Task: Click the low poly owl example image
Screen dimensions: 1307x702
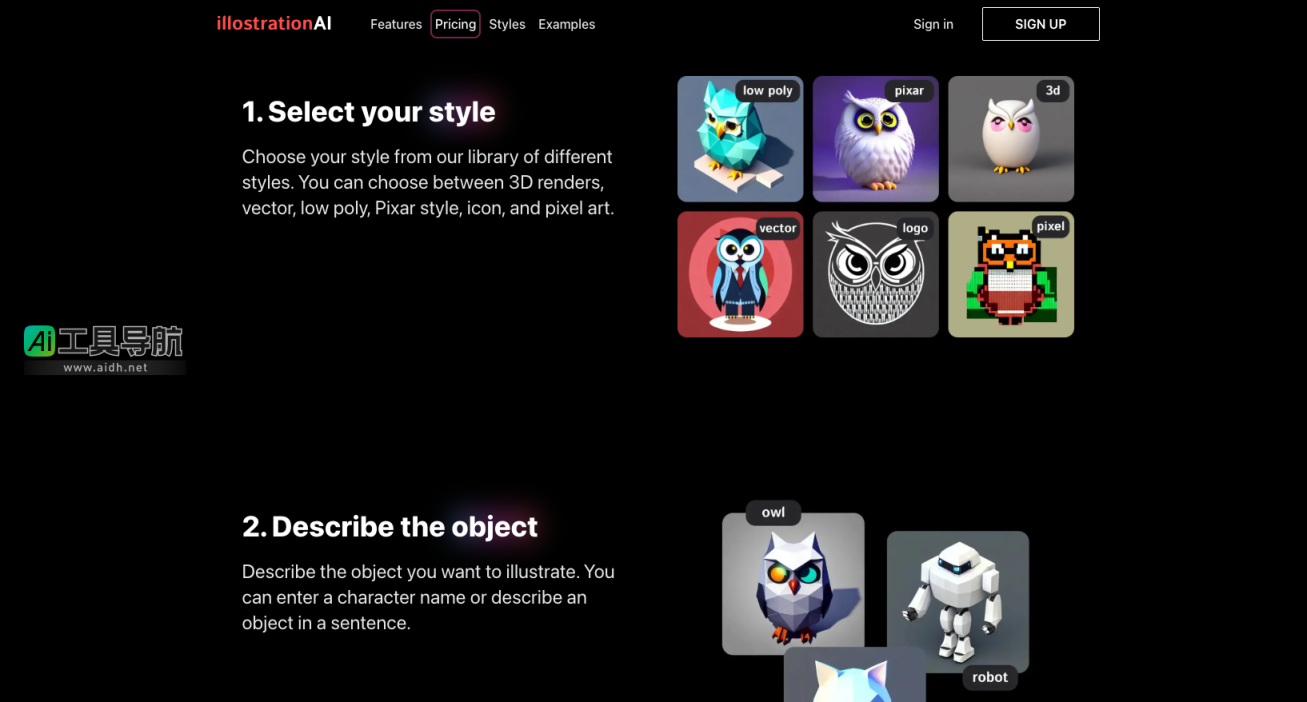Action: pos(792,585)
